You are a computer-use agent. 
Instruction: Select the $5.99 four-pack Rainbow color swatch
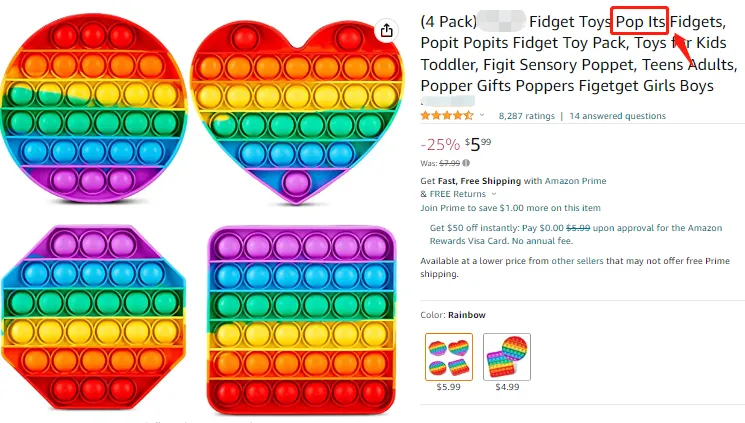[x=449, y=357]
